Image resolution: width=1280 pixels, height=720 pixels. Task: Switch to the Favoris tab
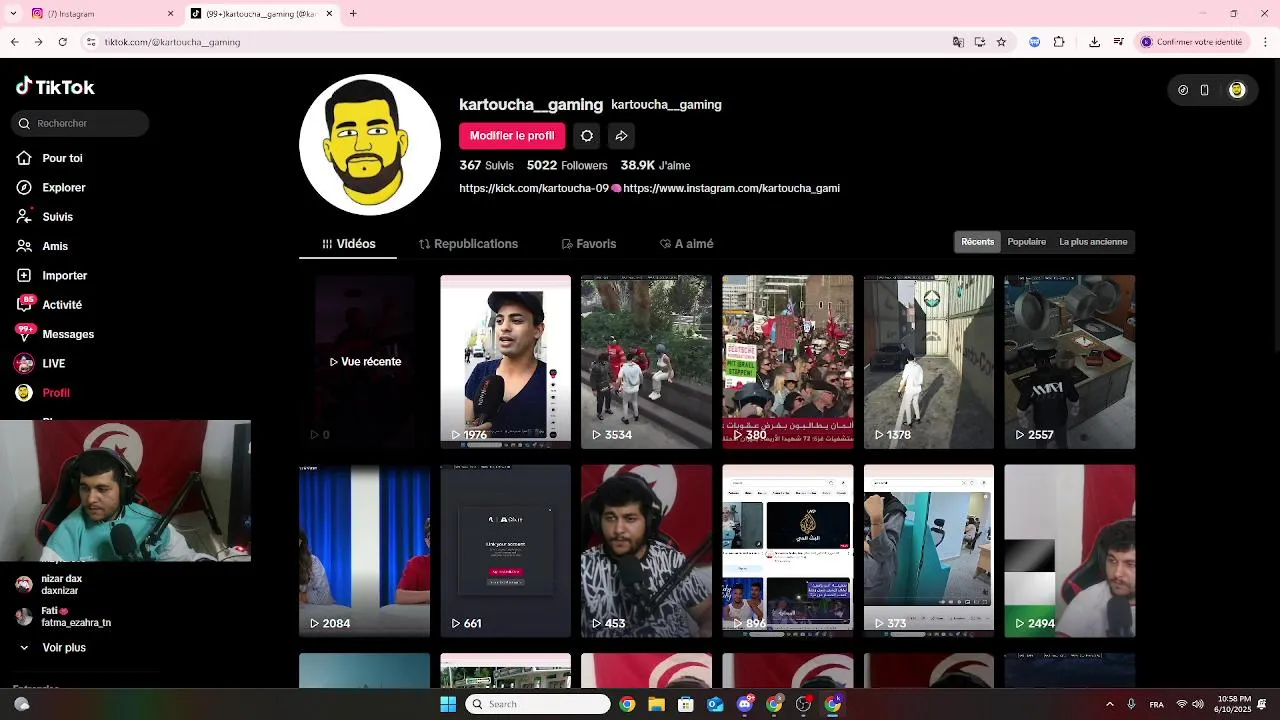coord(588,244)
